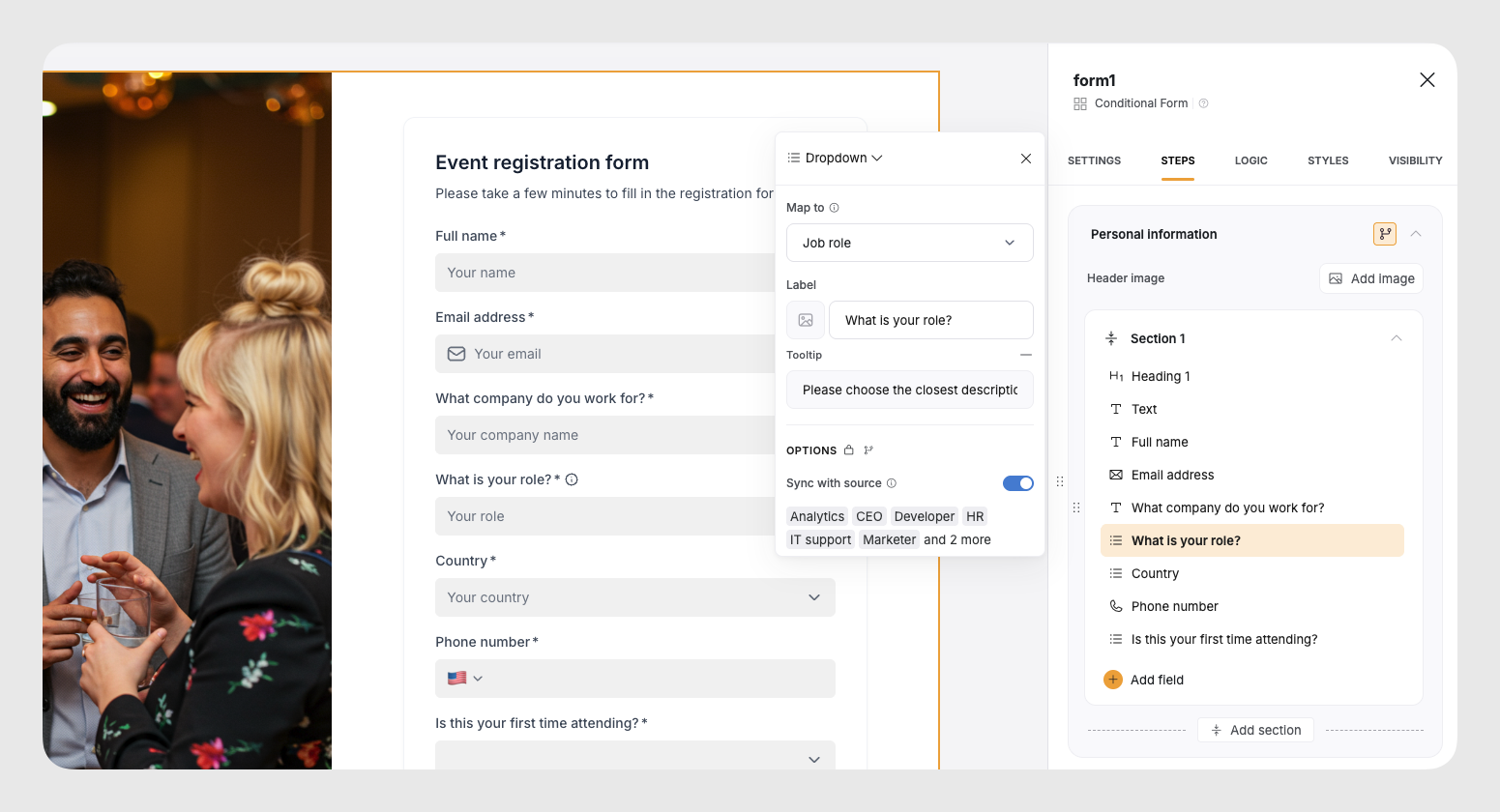The width and height of the screenshot is (1500, 812).
Task: Click the Developer option tag
Action: (925, 516)
